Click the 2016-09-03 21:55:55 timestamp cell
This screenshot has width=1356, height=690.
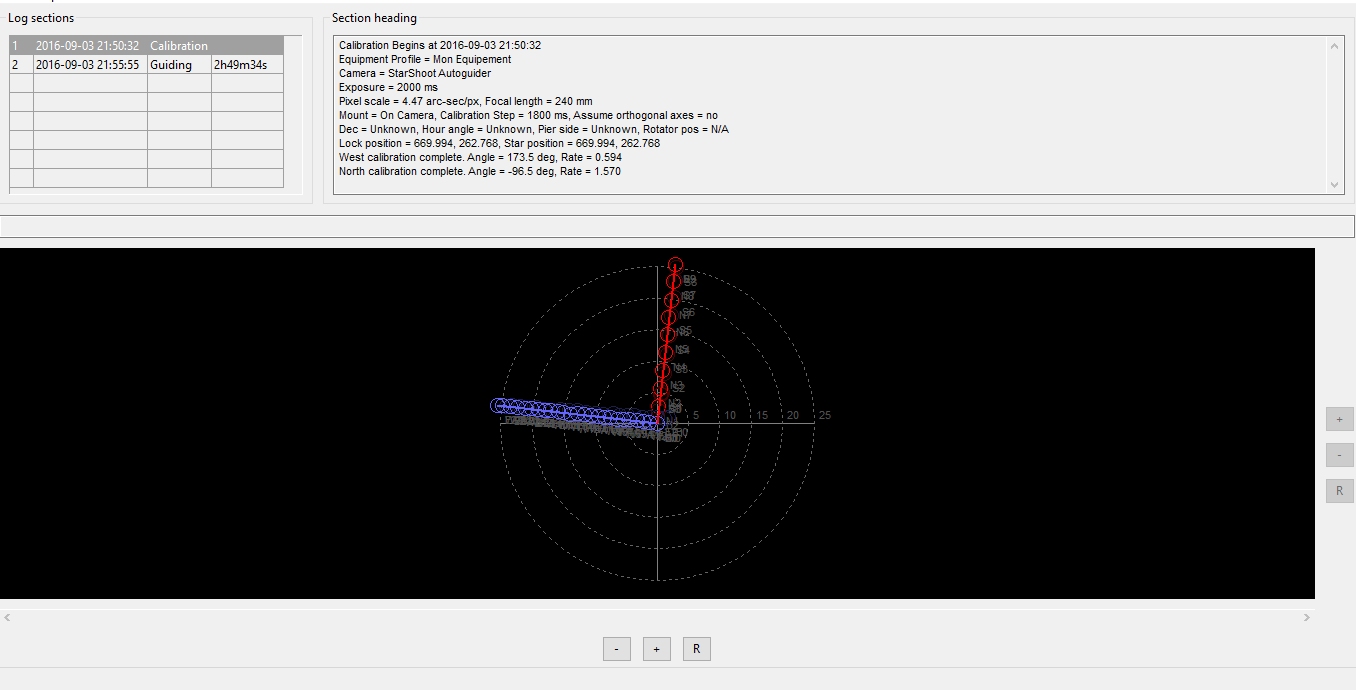point(90,65)
